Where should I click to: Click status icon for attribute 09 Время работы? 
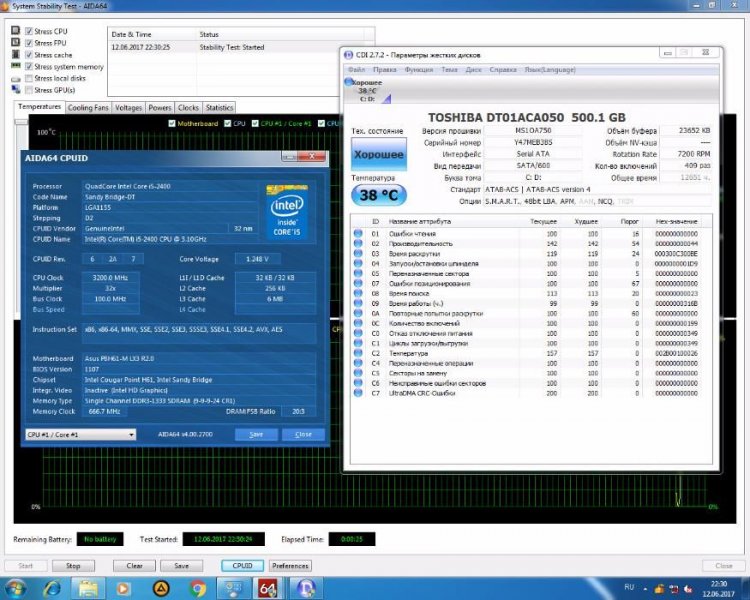(358, 303)
